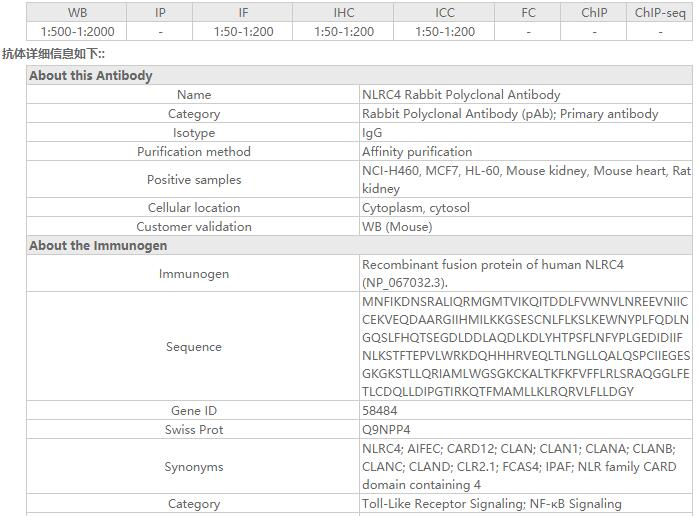The width and height of the screenshot is (699, 516).
Task: Click the Positive samples row label
Action: pyautogui.click(x=194, y=180)
